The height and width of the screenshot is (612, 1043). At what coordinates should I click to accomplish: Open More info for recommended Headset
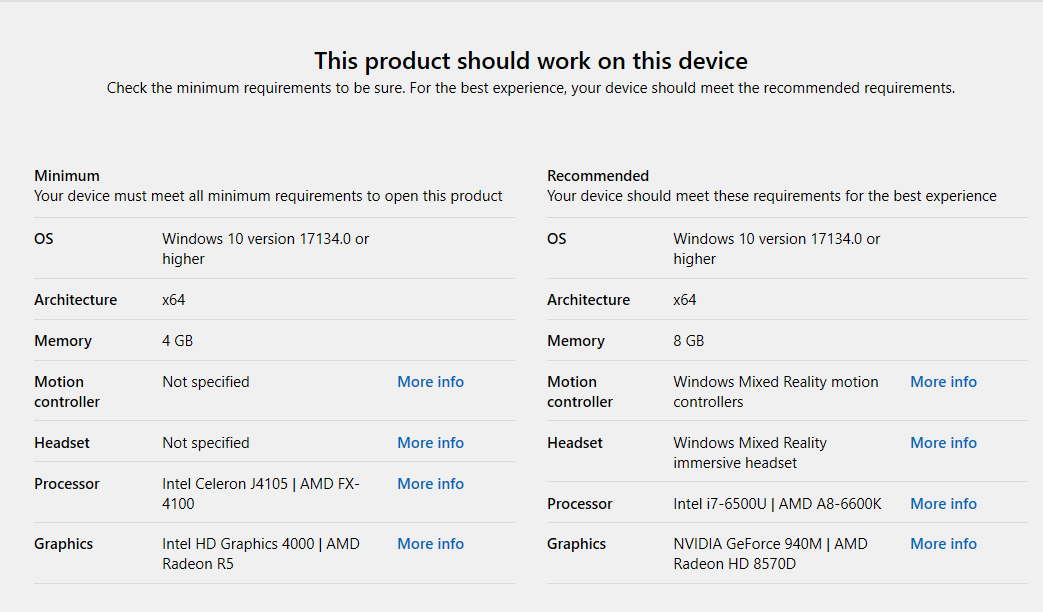coord(943,443)
